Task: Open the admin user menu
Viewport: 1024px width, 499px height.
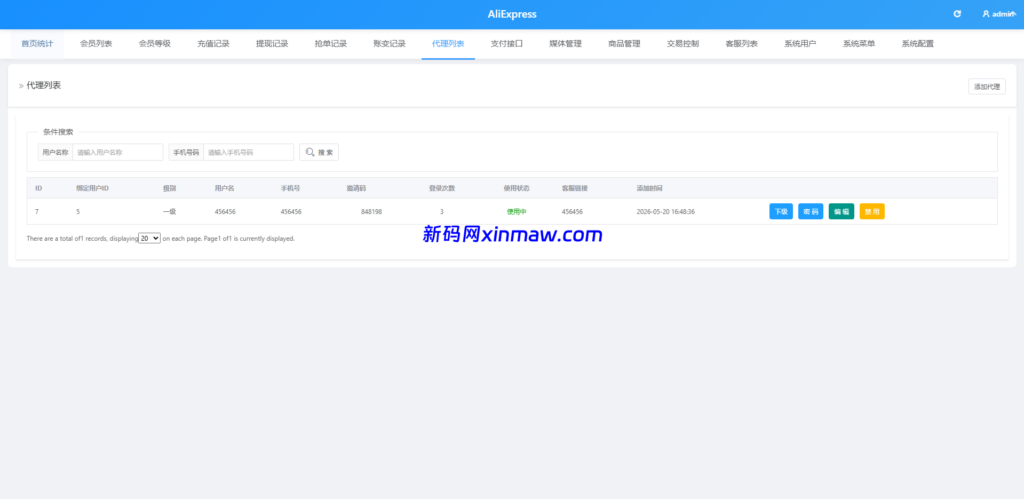Action: 999,14
